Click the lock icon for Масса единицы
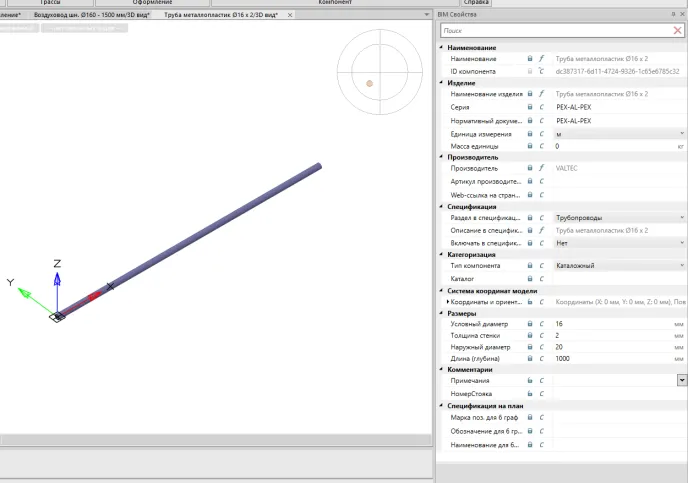Screen dimensions: 688x483 tap(530, 146)
